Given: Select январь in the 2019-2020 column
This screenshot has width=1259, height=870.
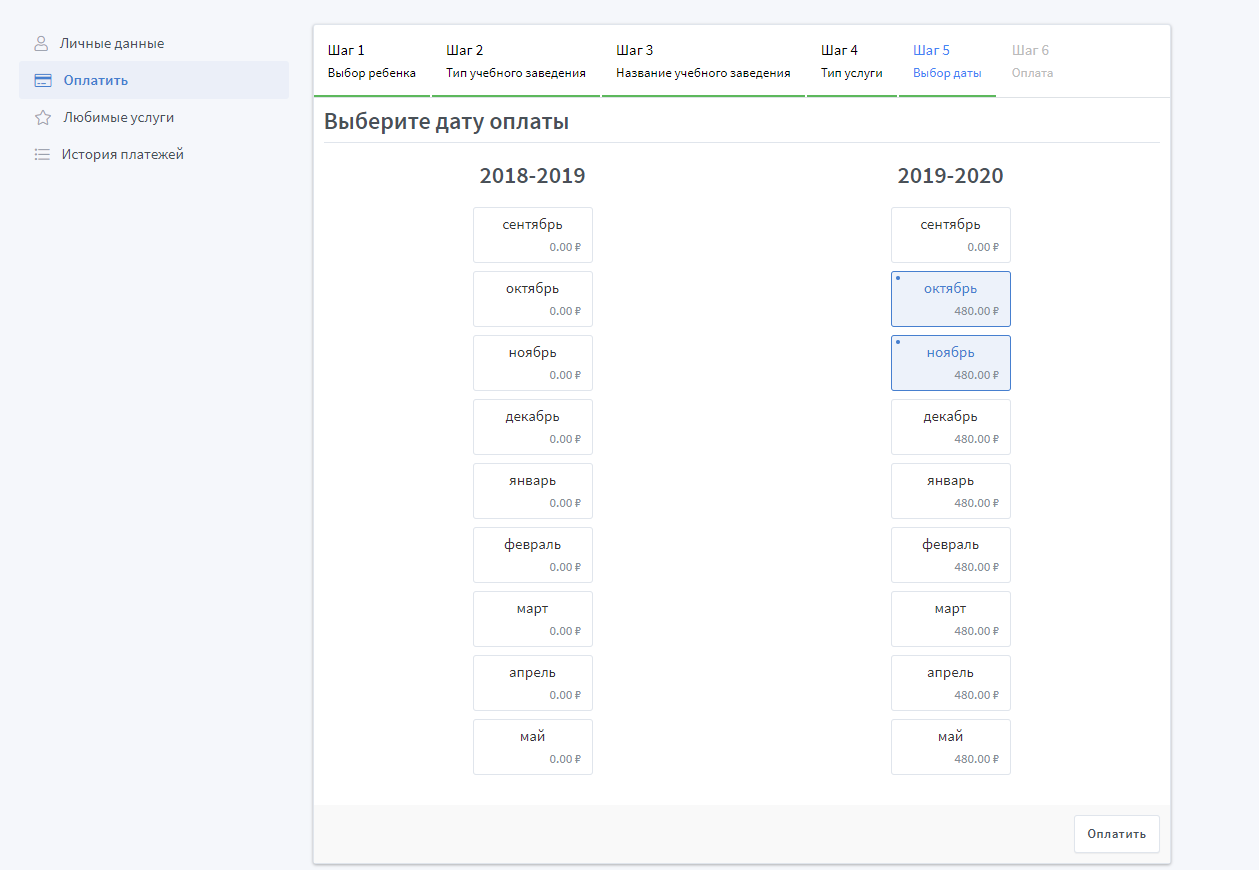Looking at the screenshot, I should [x=950, y=491].
